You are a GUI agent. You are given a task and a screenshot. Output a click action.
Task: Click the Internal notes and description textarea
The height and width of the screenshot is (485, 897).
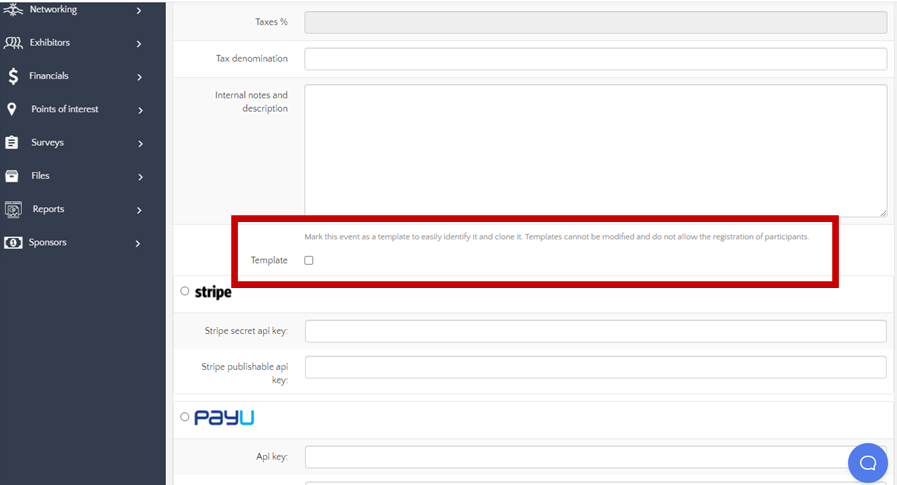595,150
